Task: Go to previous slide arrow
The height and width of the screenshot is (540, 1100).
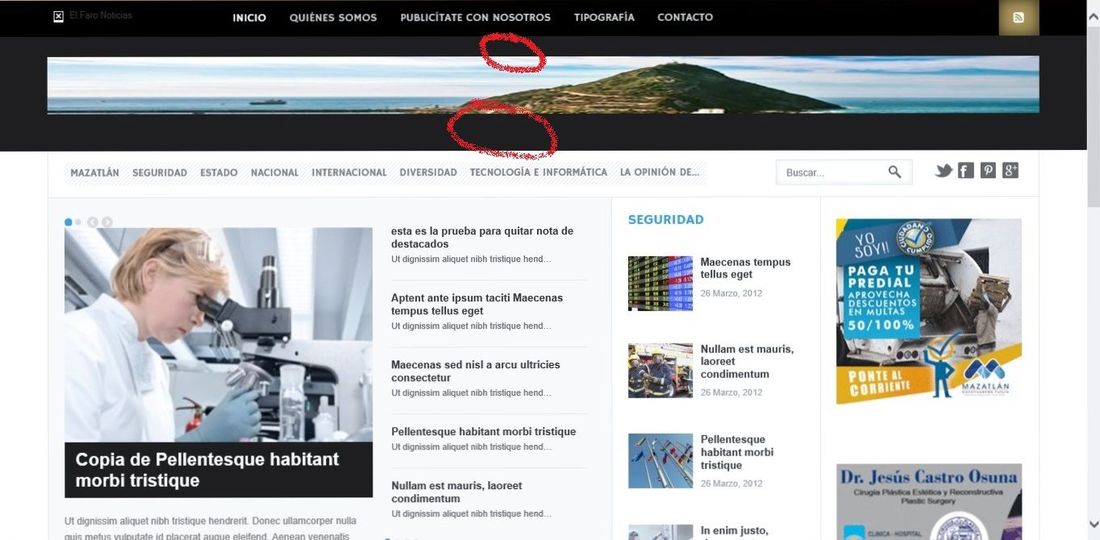Action: (x=93, y=222)
